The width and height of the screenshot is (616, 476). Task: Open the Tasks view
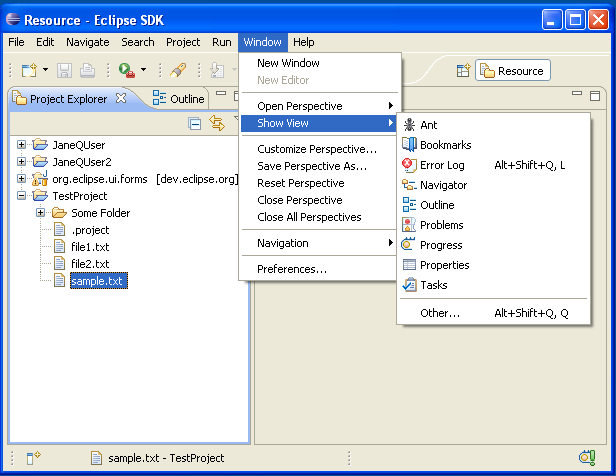[x=434, y=285]
